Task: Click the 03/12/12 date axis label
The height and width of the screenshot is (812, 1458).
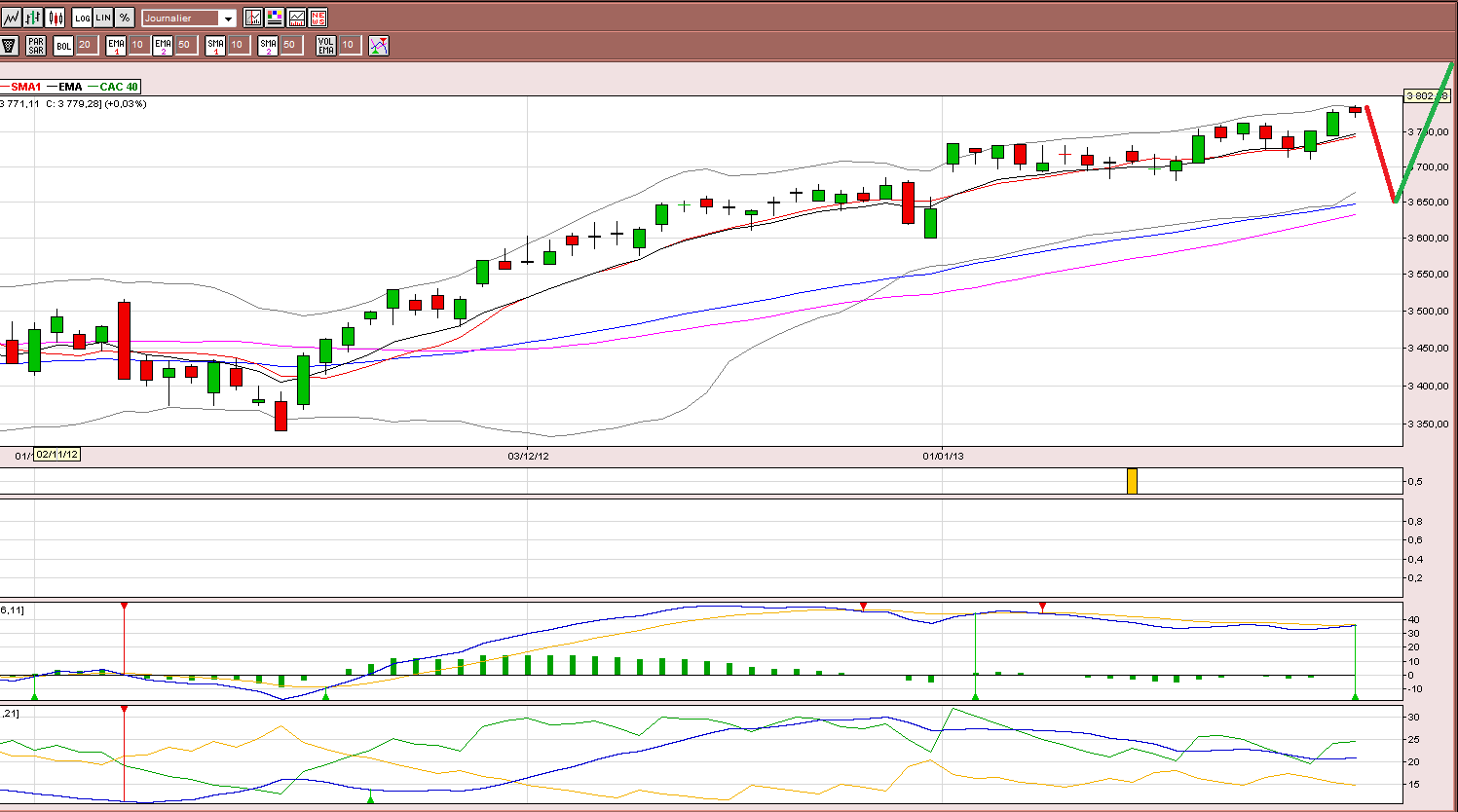Action: coord(528,456)
